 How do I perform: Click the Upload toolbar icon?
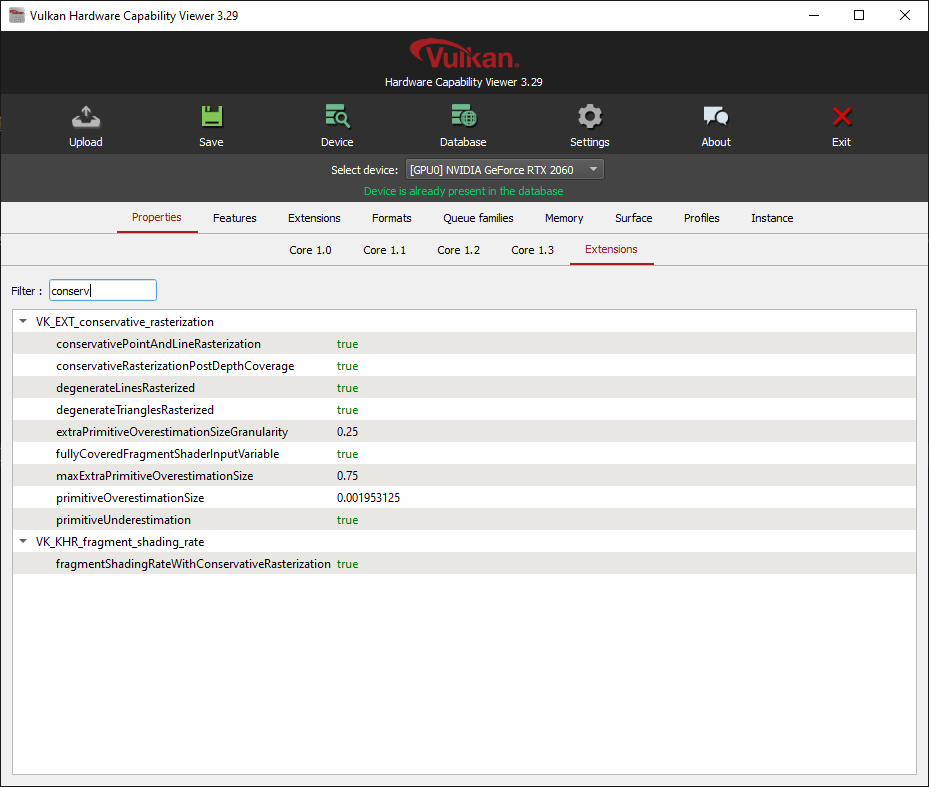(x=86, y=117)
